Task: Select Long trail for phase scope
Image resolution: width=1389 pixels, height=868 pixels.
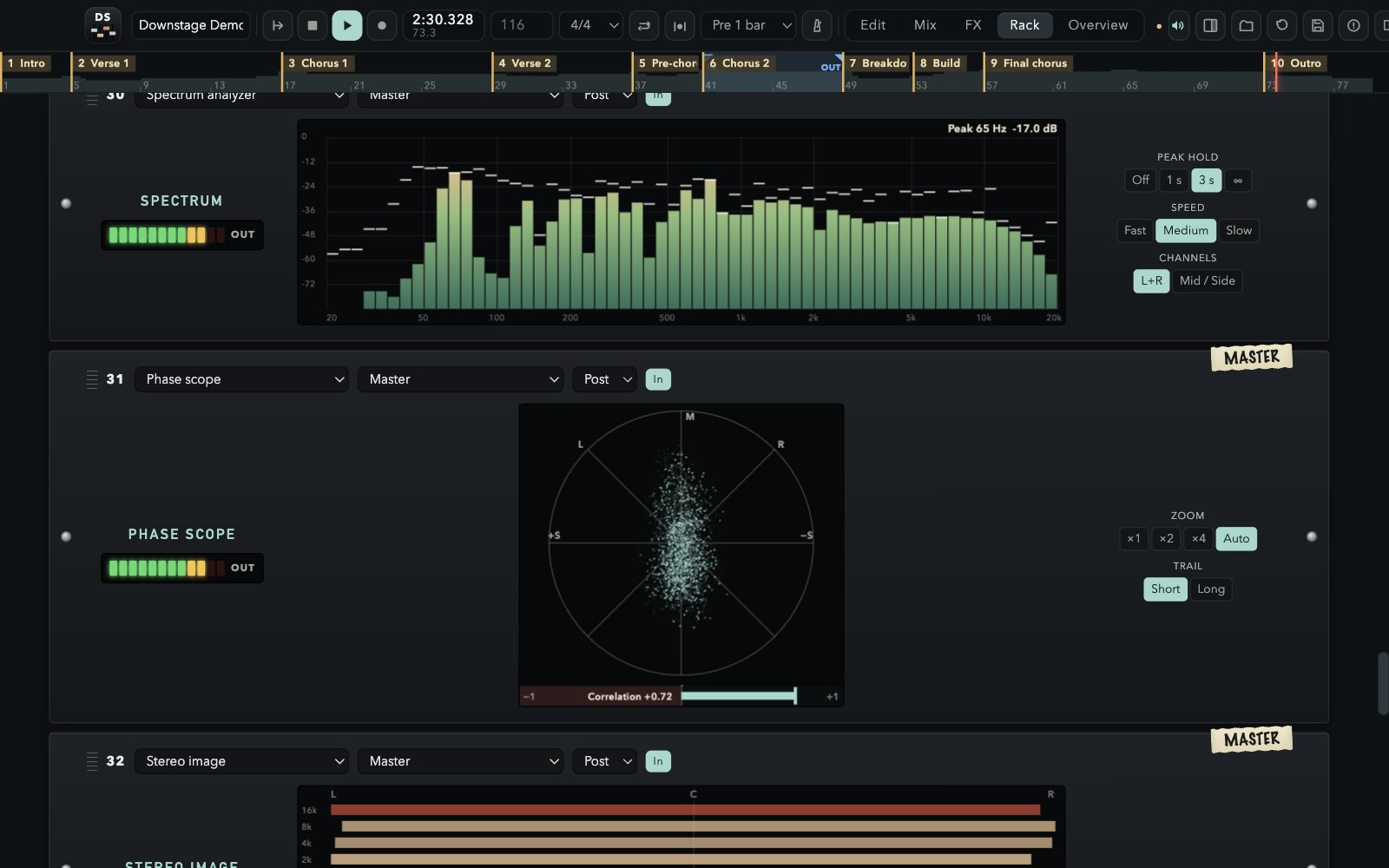Action: pyautogui.click(x=1211, y=589)
